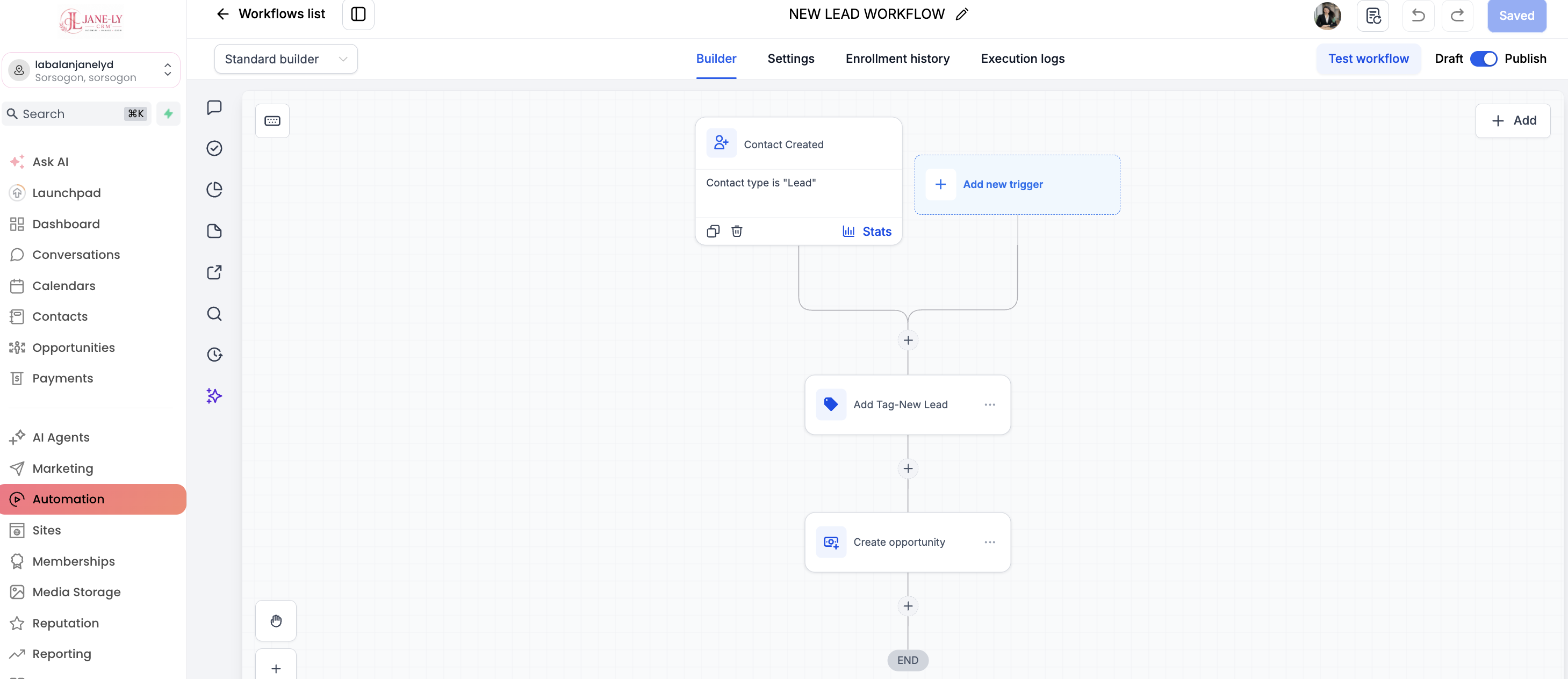
Task: Go back to Workflows list
Action: coord(271,14)
